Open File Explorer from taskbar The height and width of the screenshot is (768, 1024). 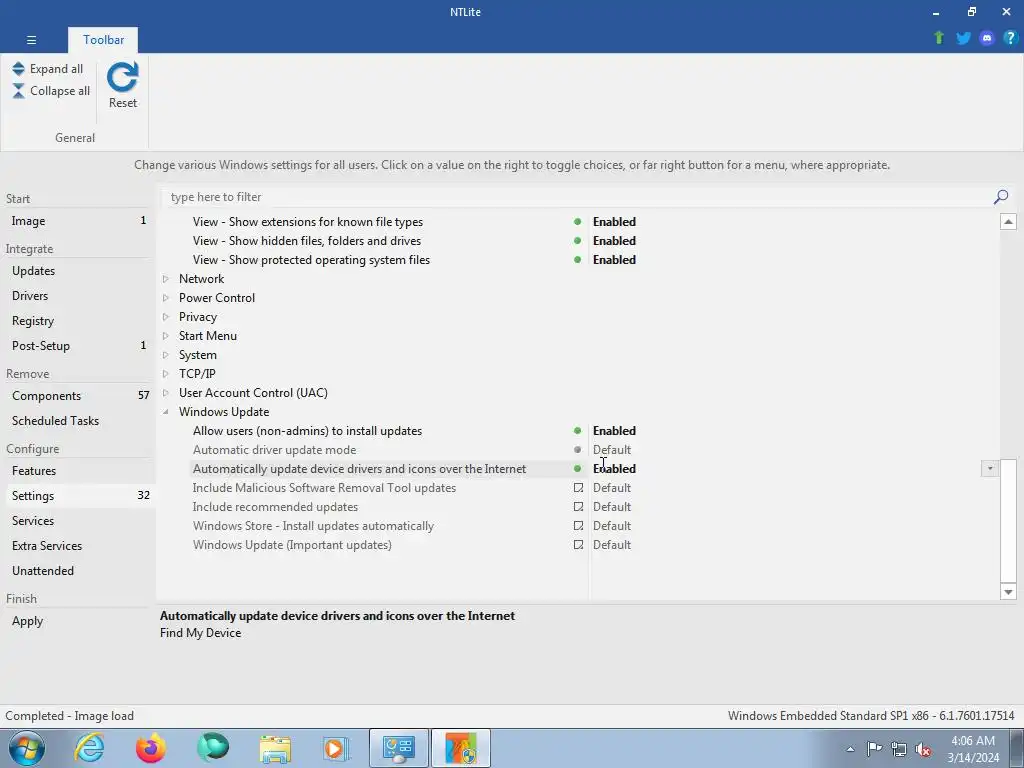pyautogui.click(x=275, y=748)
